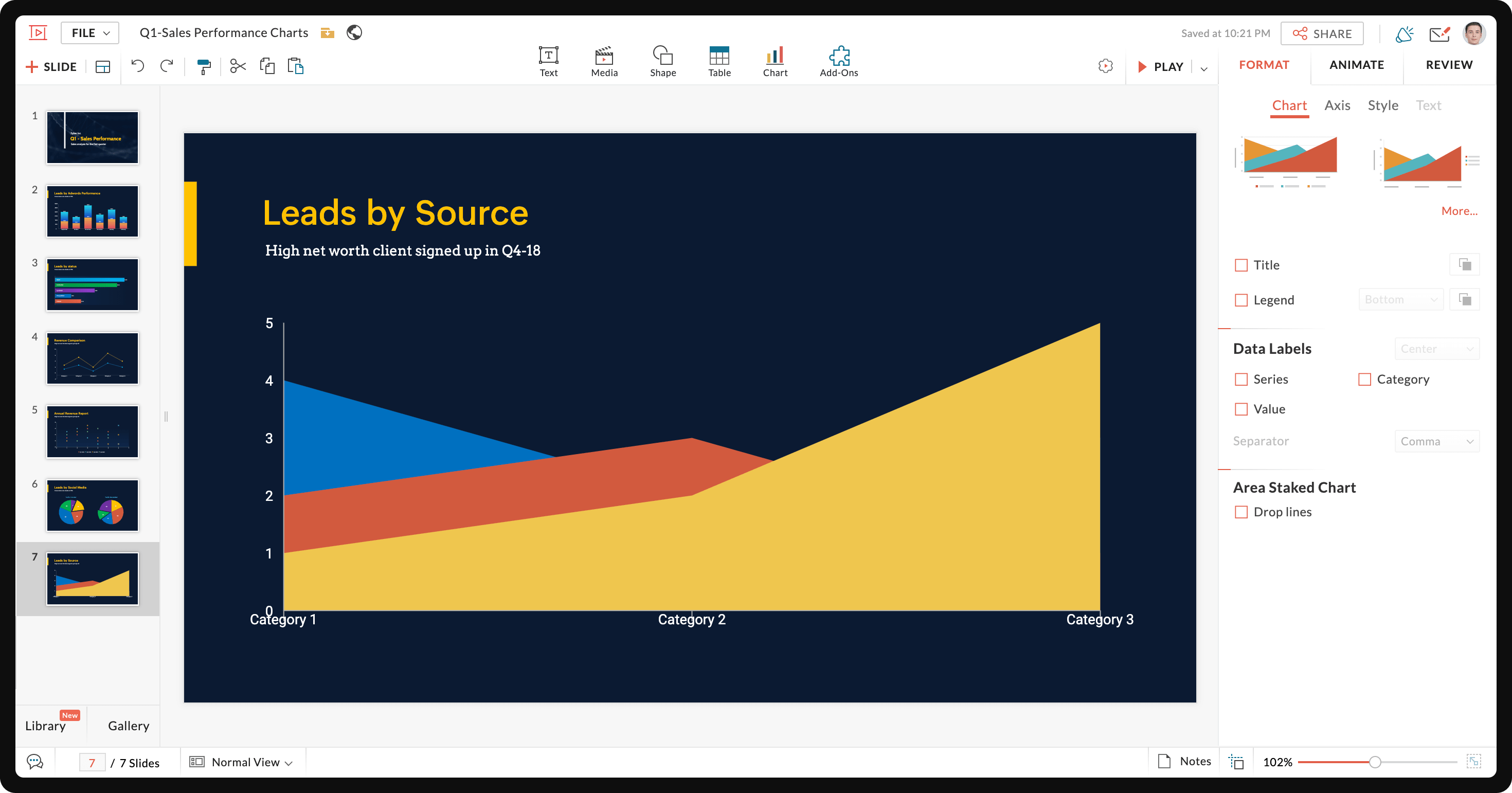
Task: Open the comments chat bubble icon
Action: tap(35, 762)
